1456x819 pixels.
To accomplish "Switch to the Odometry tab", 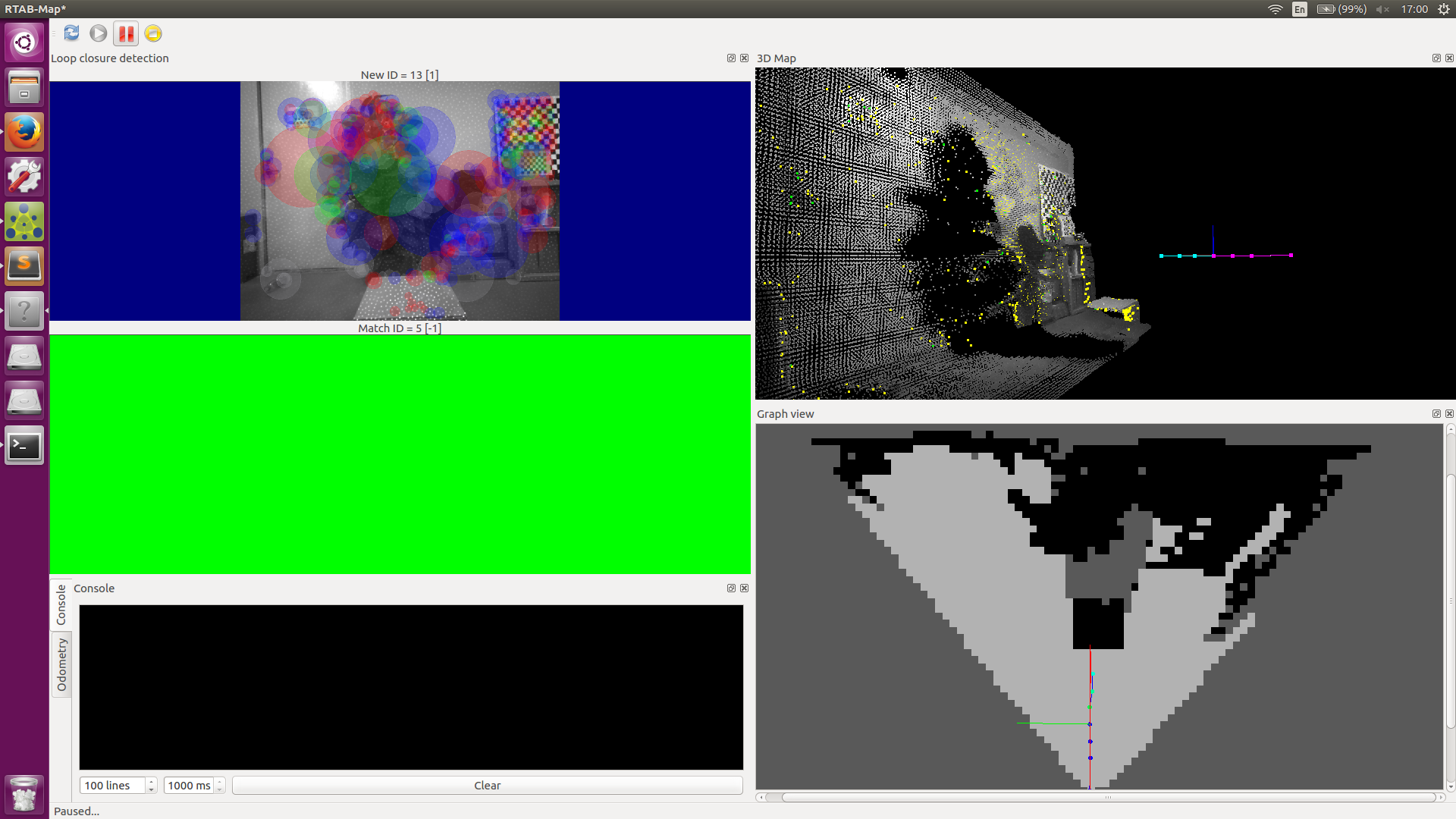I will coord(61,664).
